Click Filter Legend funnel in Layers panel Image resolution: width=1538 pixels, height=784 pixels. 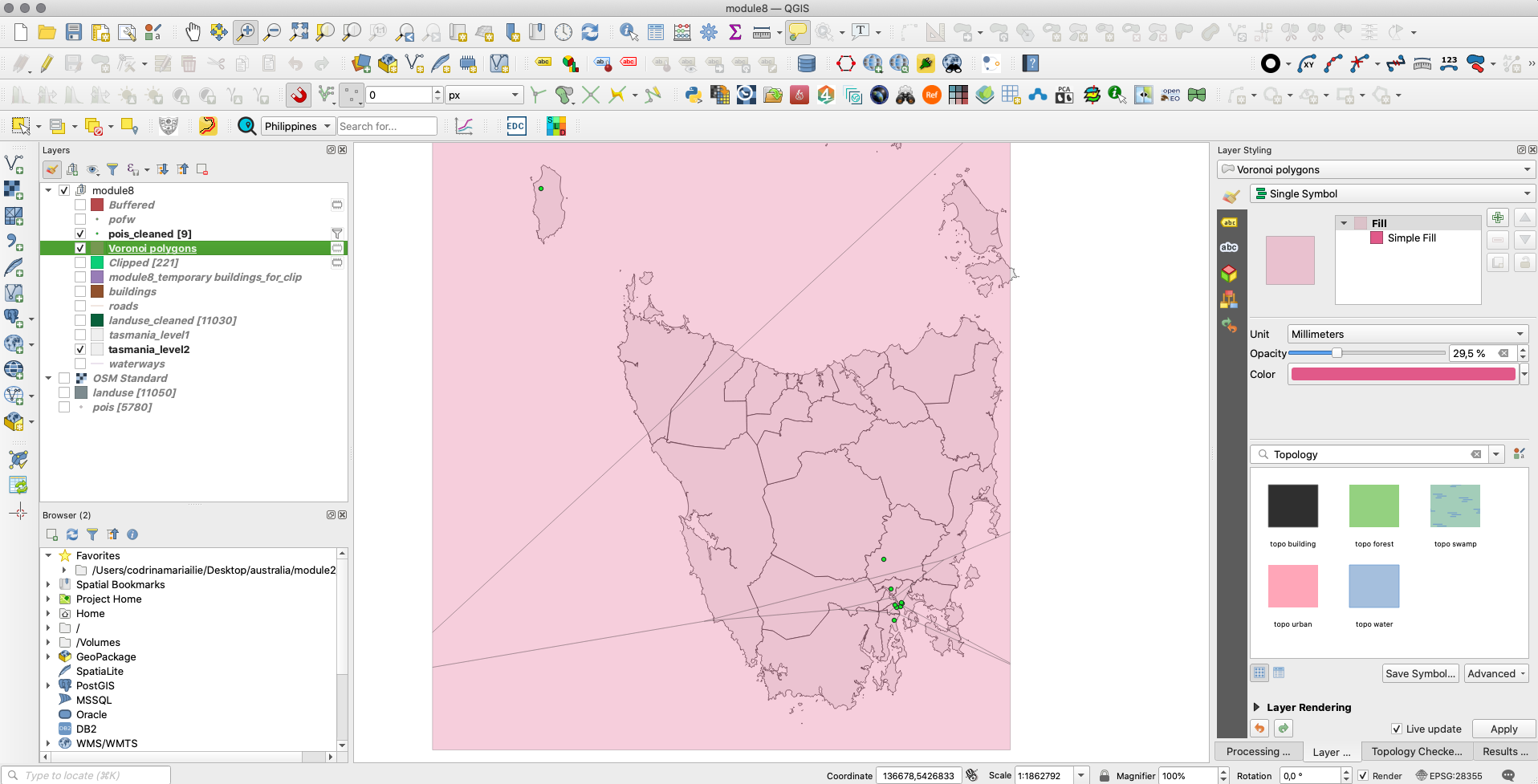tap(112, 169)
